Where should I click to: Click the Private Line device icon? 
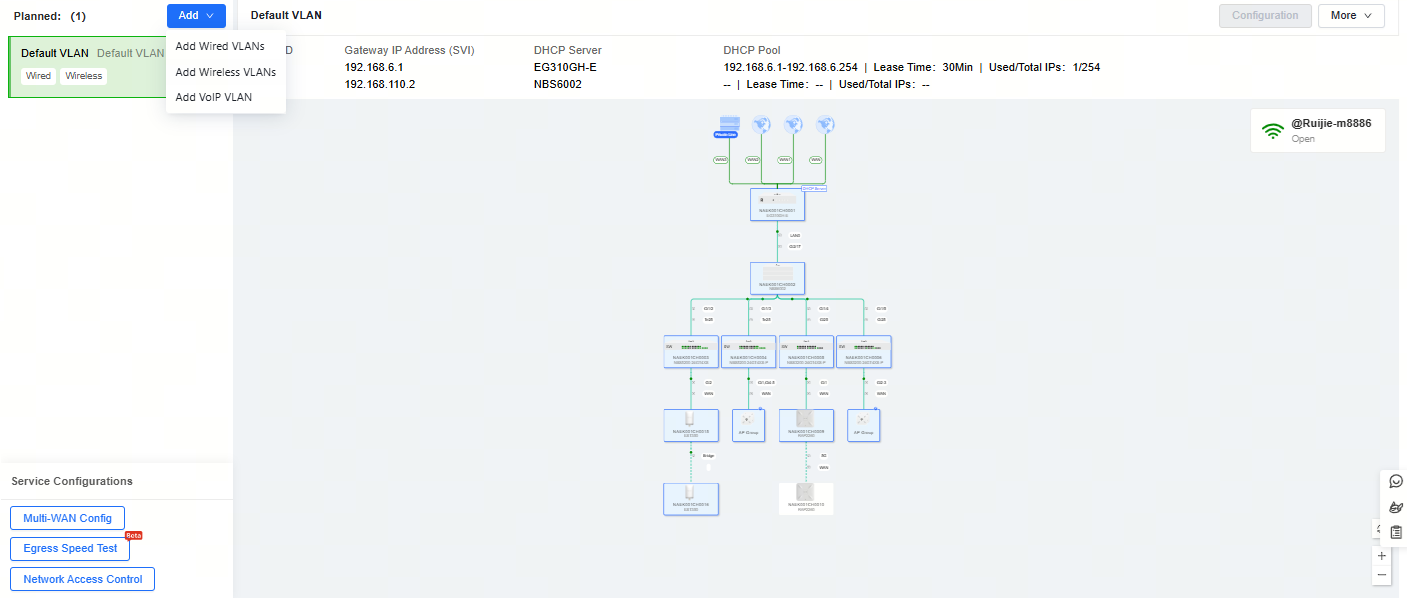[x=728, y=125]
